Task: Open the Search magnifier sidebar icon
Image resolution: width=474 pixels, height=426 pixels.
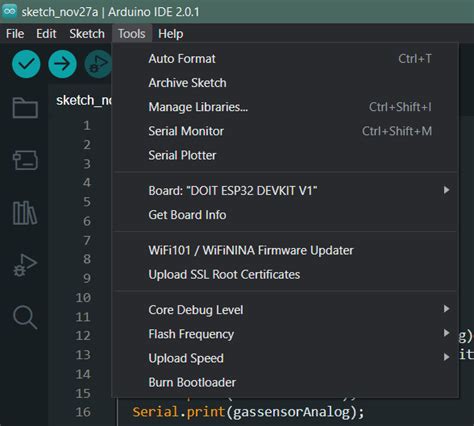Action: 25,317
